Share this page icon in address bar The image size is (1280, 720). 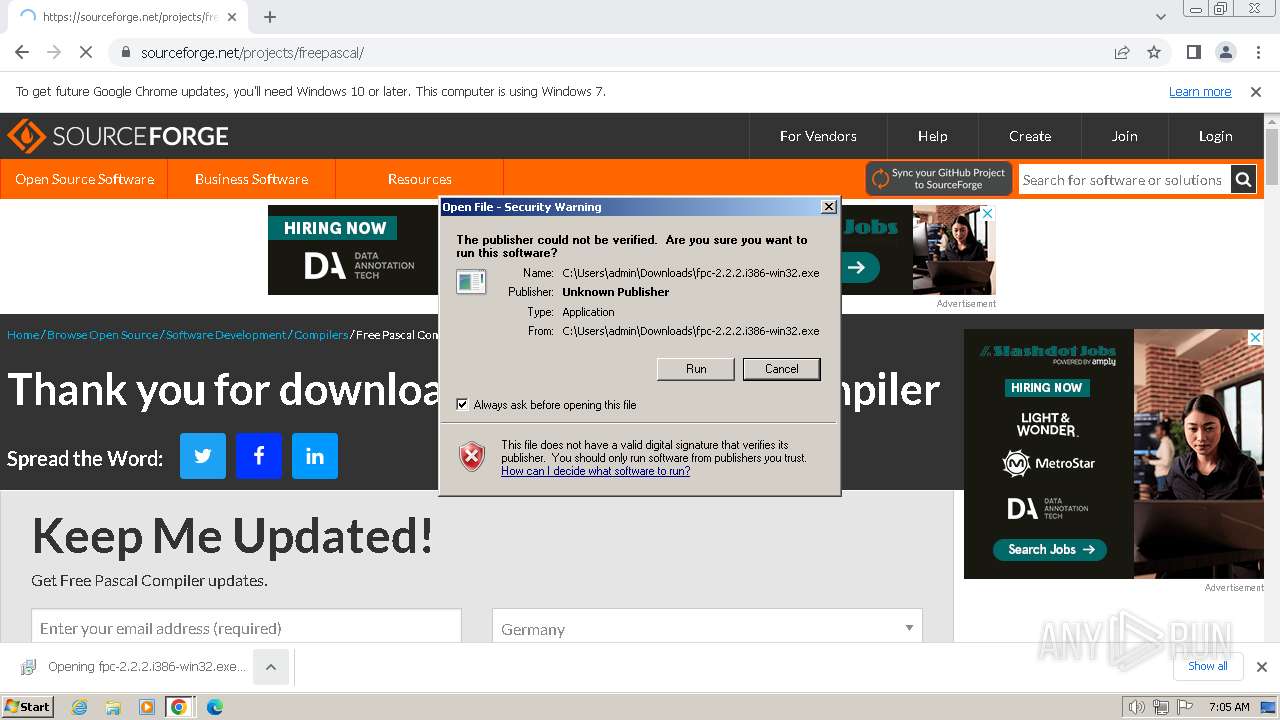pos(1122,52)
